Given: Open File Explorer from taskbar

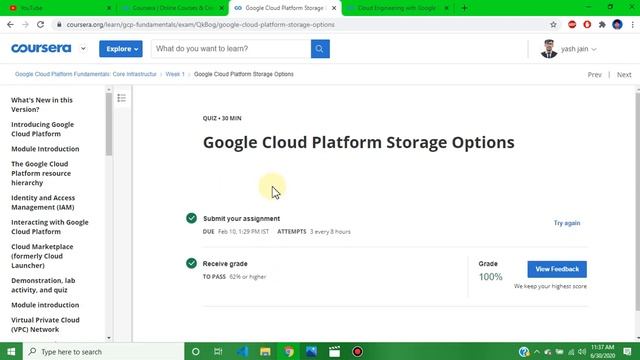Looking at the screenshot, I should point(265,351).
